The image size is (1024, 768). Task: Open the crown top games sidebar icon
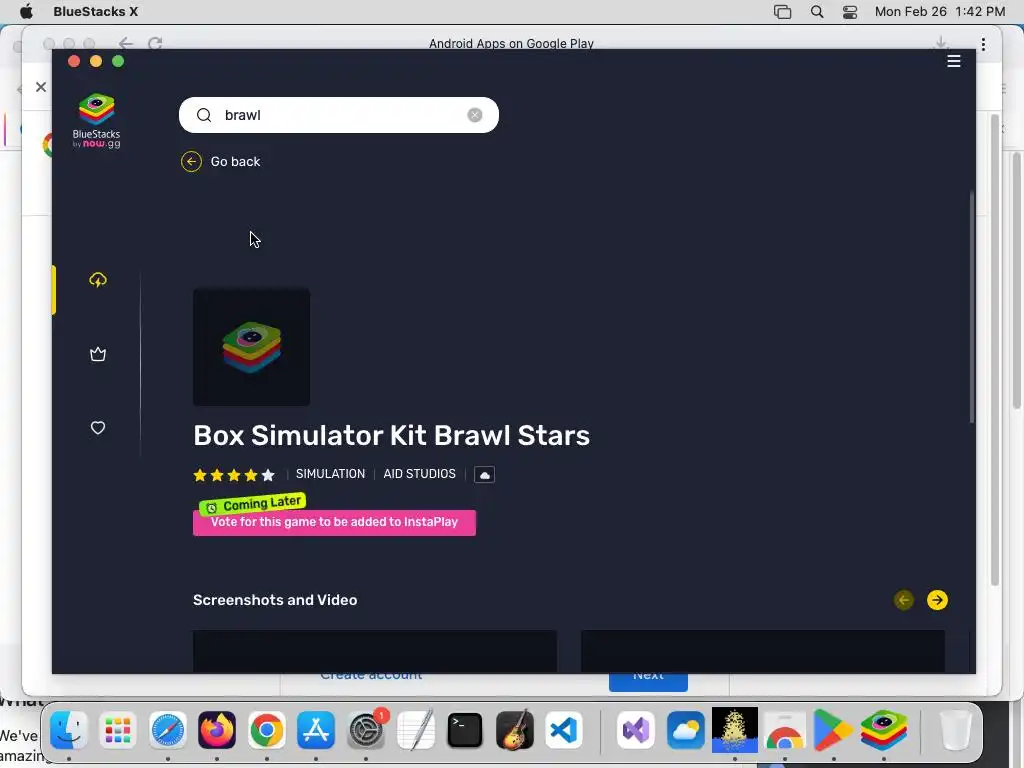pos(98,354)
